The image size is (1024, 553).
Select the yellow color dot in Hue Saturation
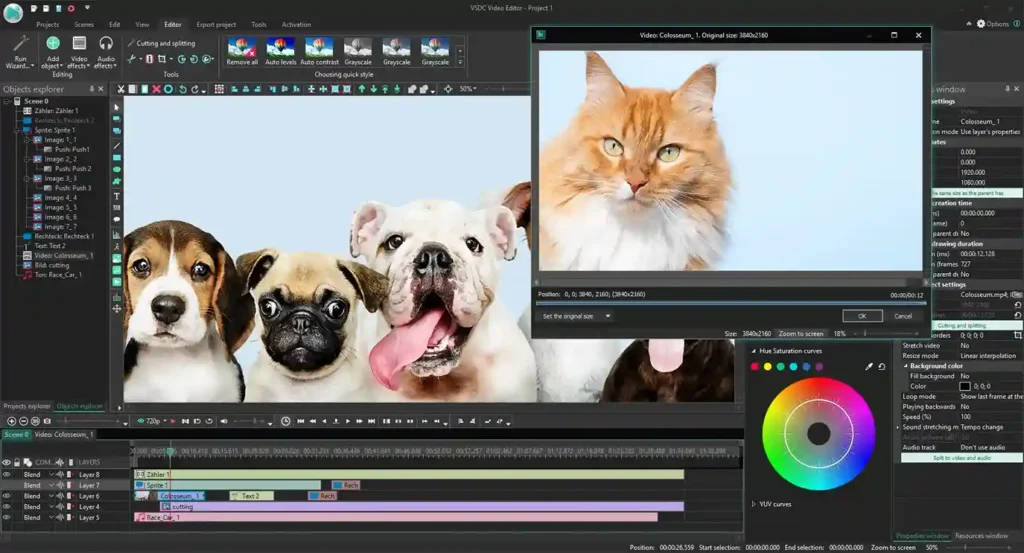tap(768, 367)
